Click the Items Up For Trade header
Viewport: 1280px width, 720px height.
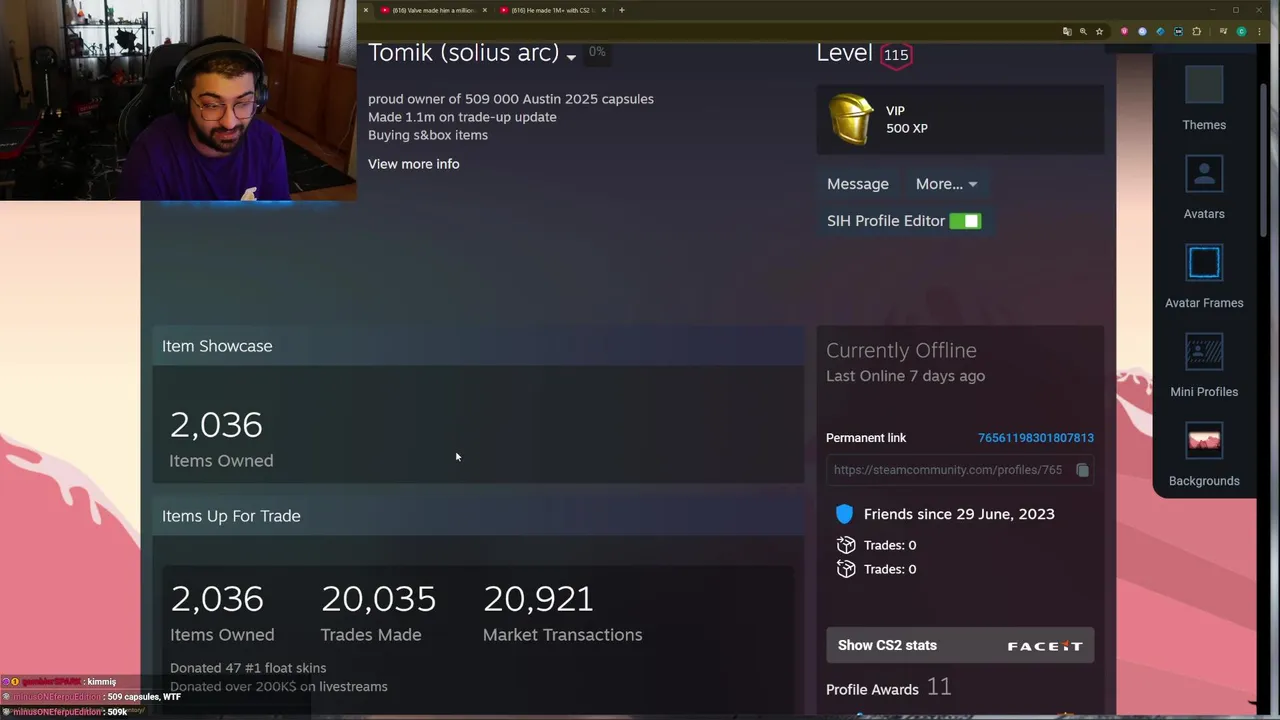coord(478,516)
